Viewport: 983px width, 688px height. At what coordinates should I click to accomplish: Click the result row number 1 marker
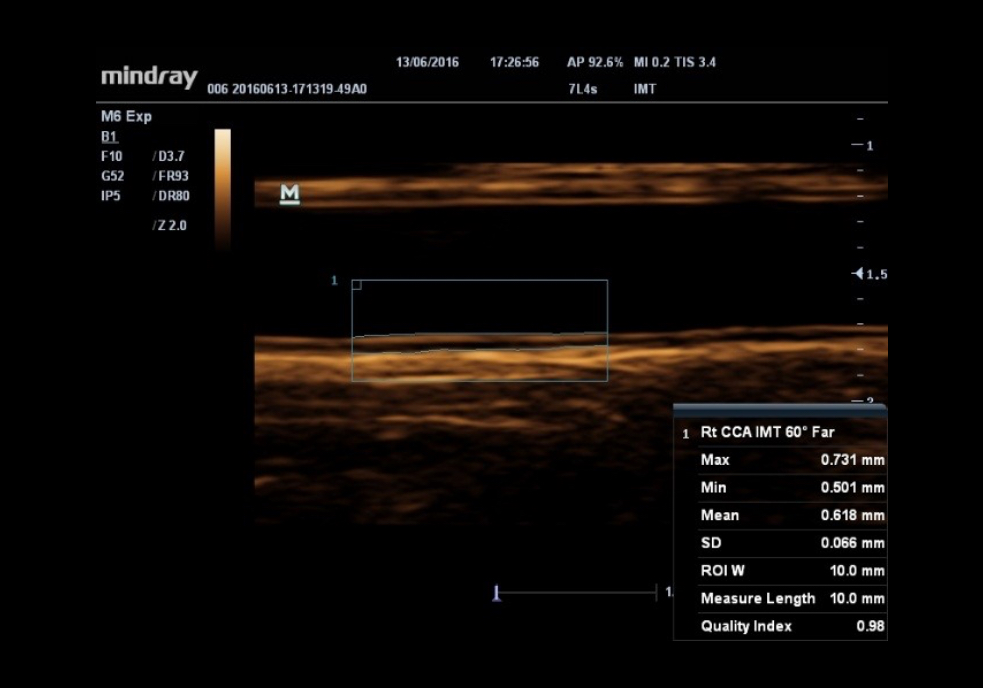[x=685, y=434]
